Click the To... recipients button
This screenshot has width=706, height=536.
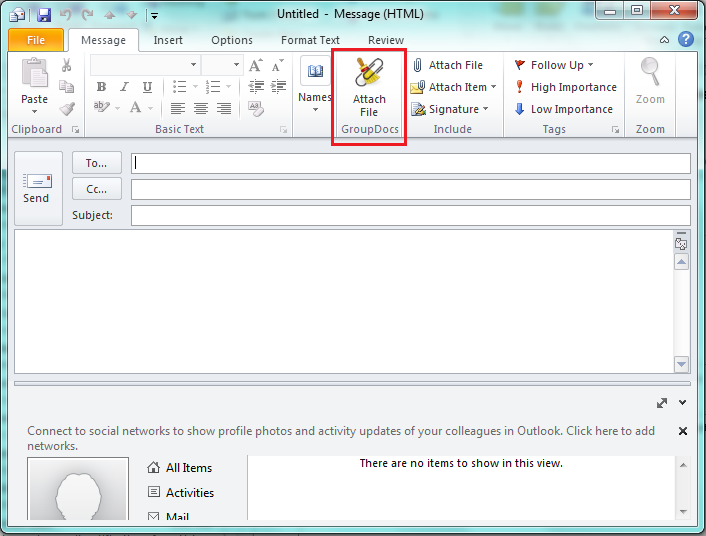tap(97, 163)
